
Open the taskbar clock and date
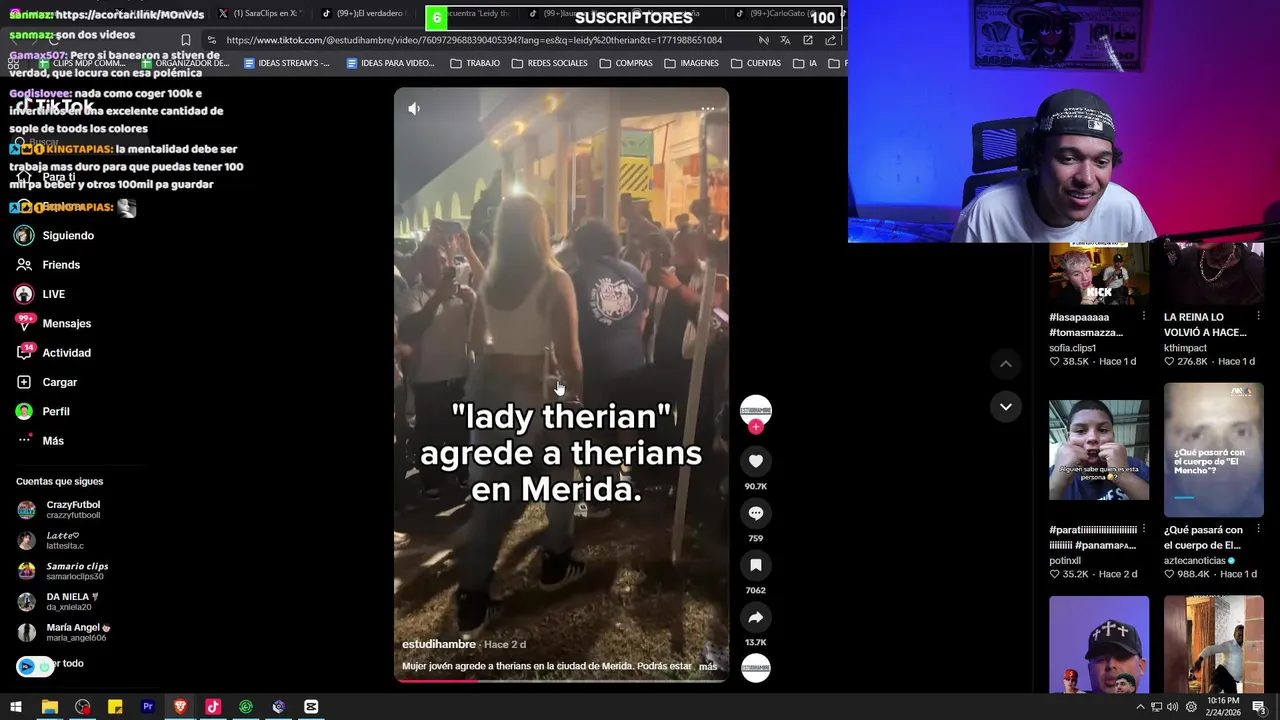[x=1224, y=707]
